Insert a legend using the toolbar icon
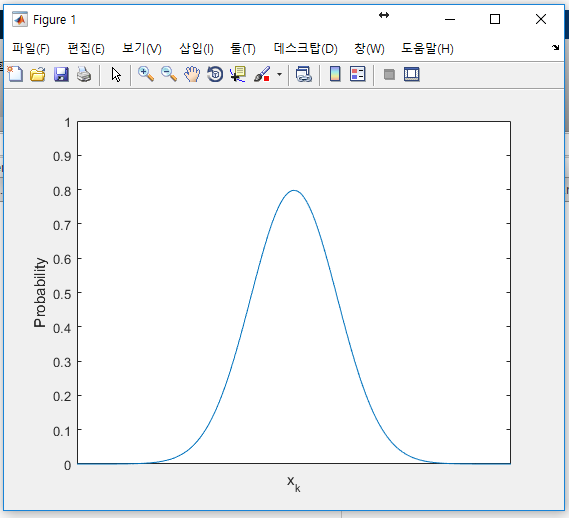Image resolution: width=569 pixels, height=518 pixels. pos(357,74)
